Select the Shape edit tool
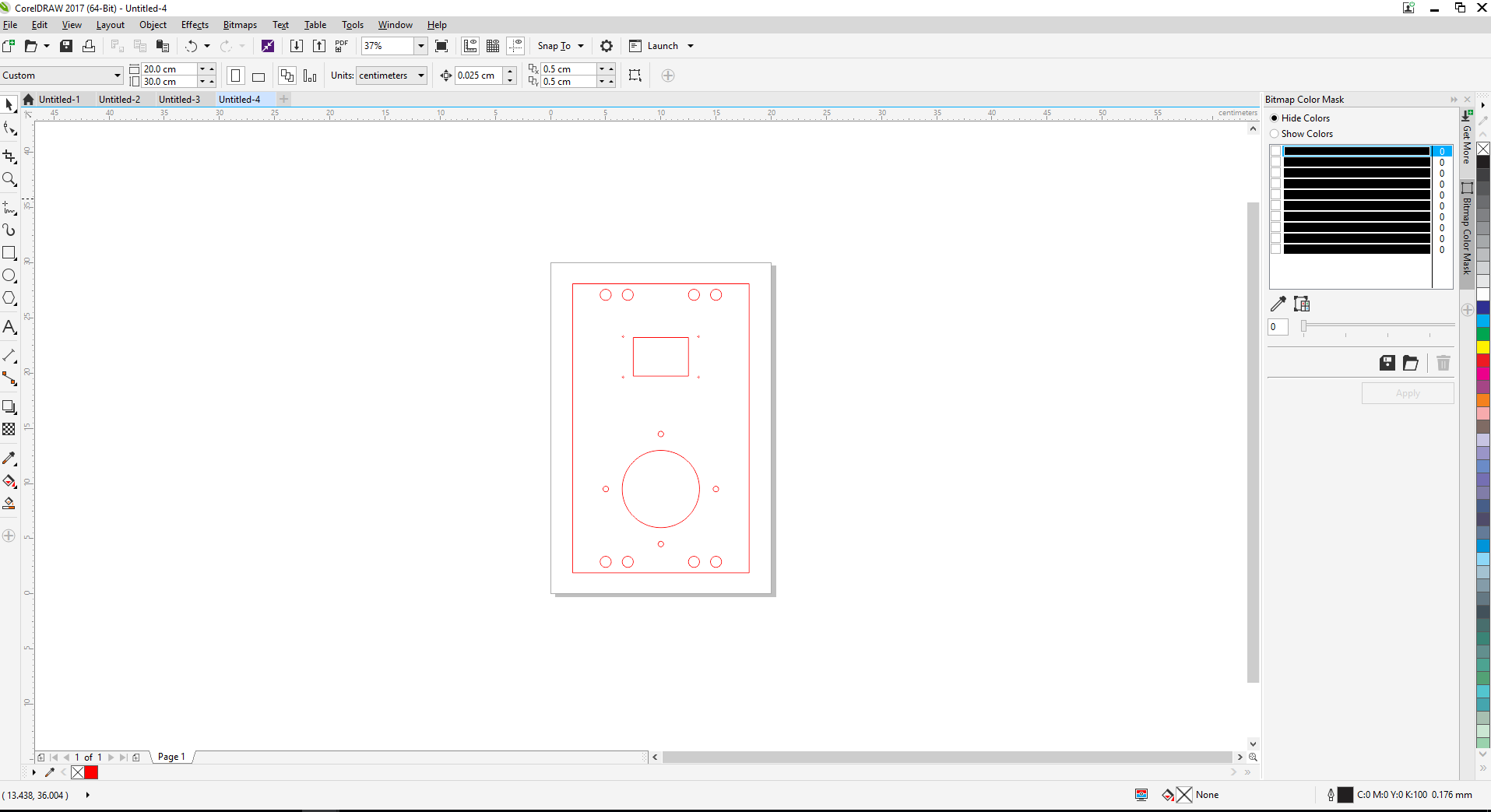1491x812 pixels. (x=9, y=128)
